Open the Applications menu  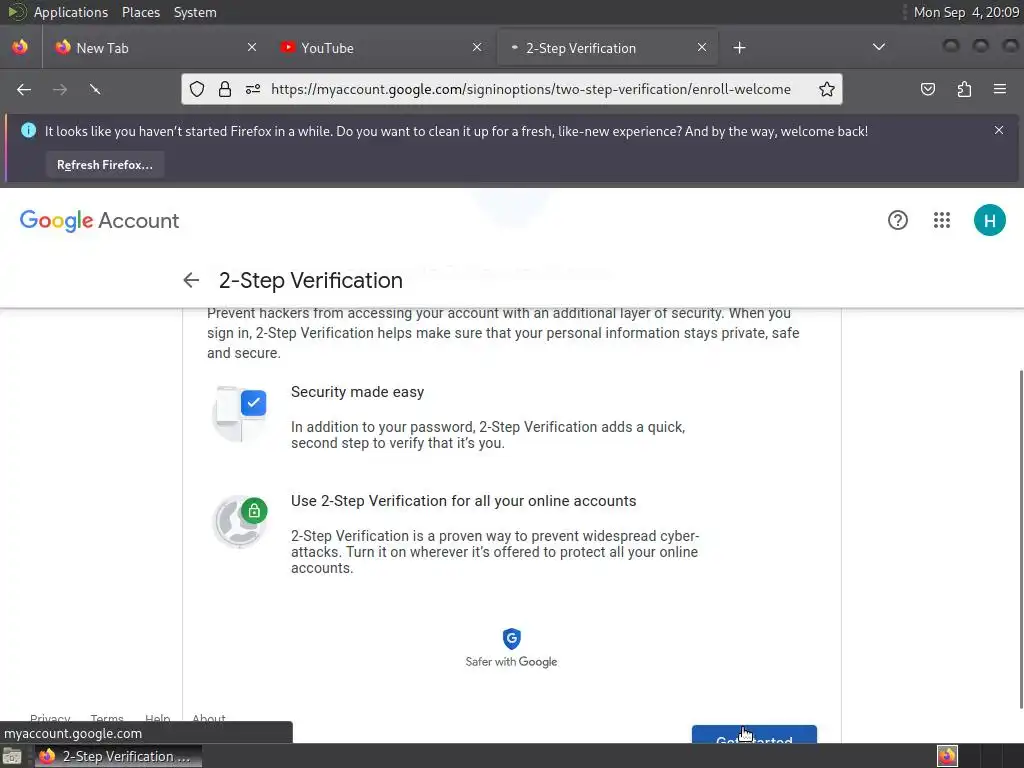[x=71, y=12]
